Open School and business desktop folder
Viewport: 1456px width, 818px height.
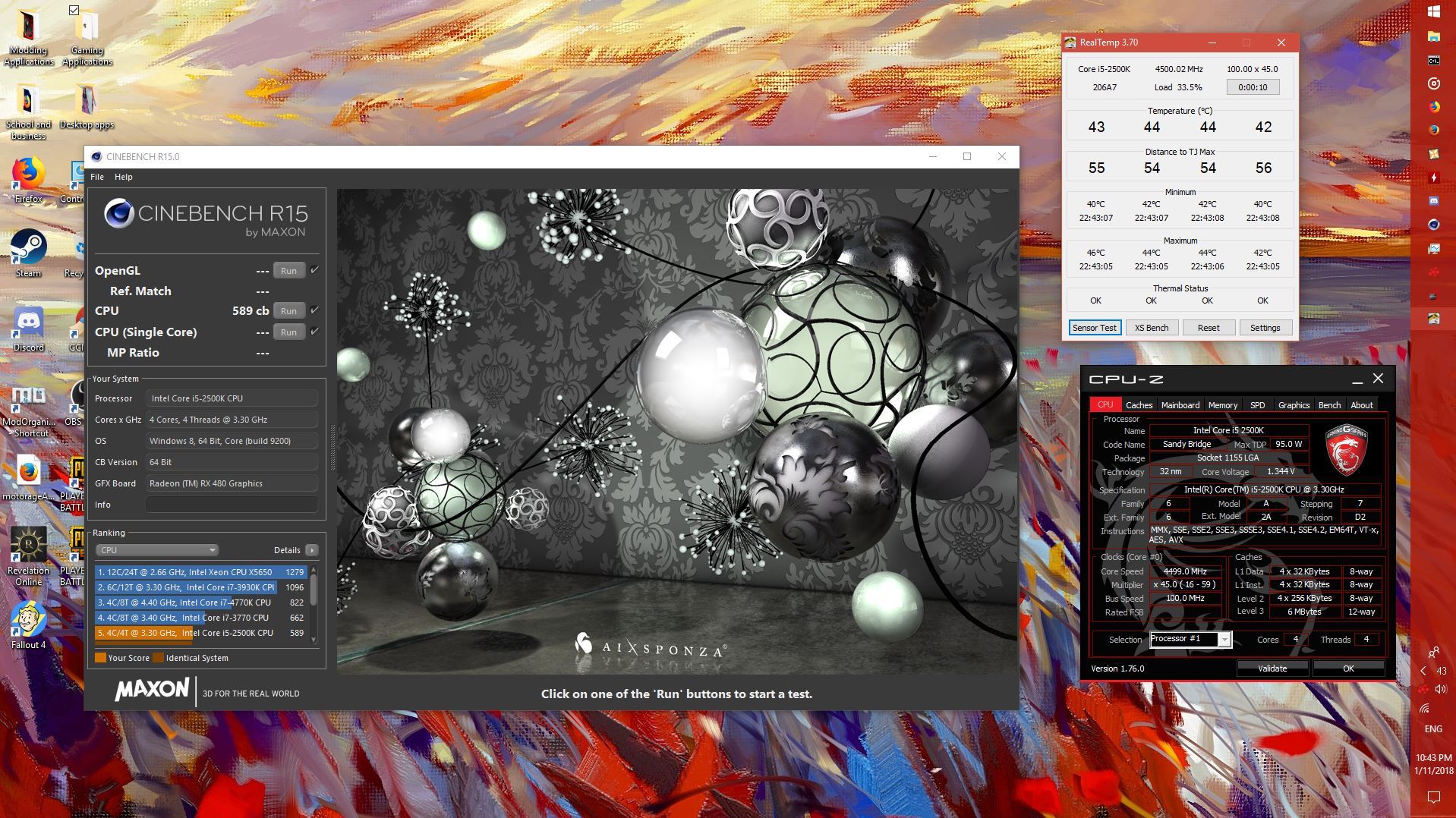tap(29, 112)
